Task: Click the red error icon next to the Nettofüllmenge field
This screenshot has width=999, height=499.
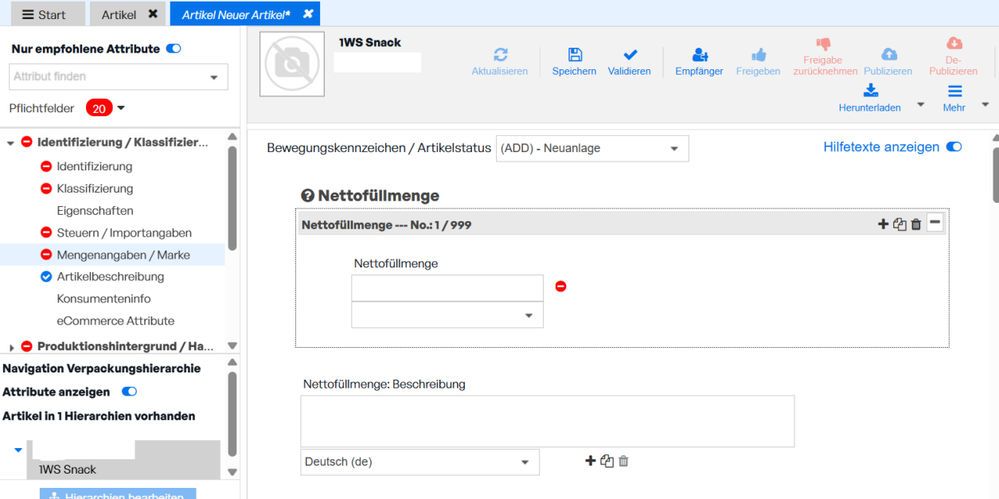Action: click(x=561, y=287)
